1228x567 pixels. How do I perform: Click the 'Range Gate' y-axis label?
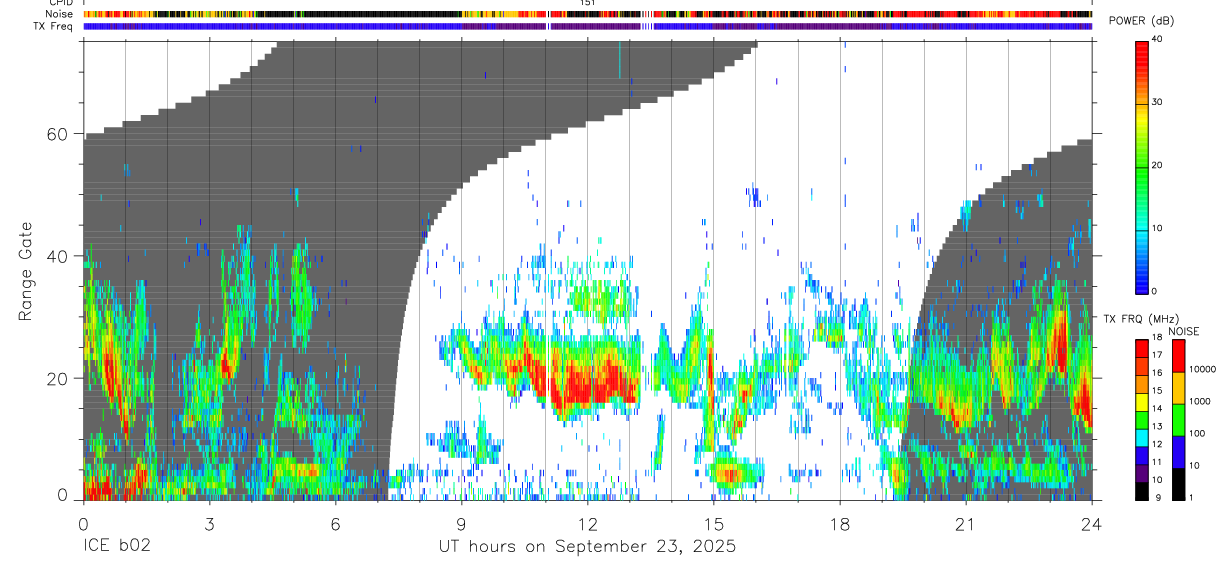26,271
